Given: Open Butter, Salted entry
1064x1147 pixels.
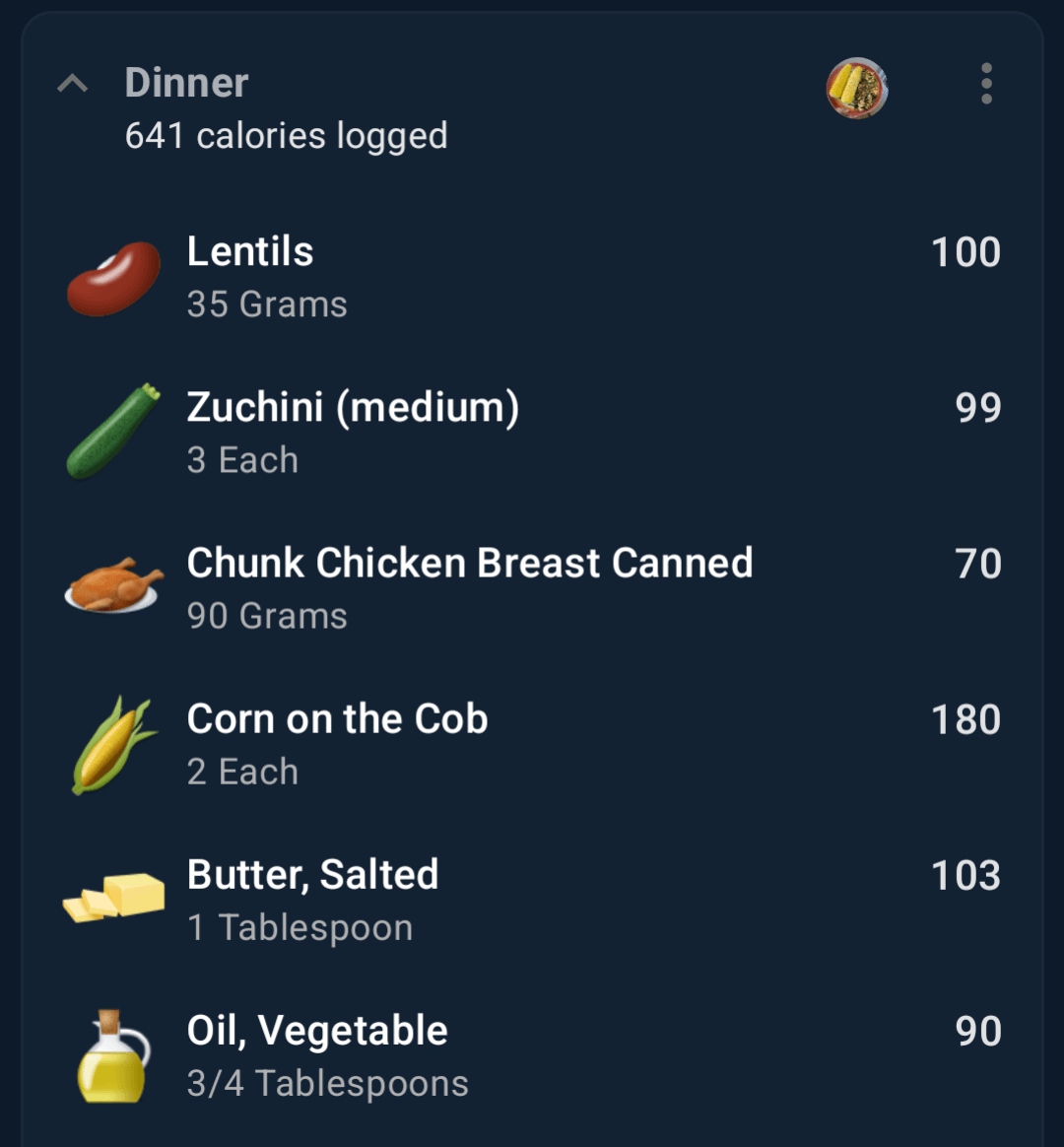Looking at the screenshot, I should 532,901.
